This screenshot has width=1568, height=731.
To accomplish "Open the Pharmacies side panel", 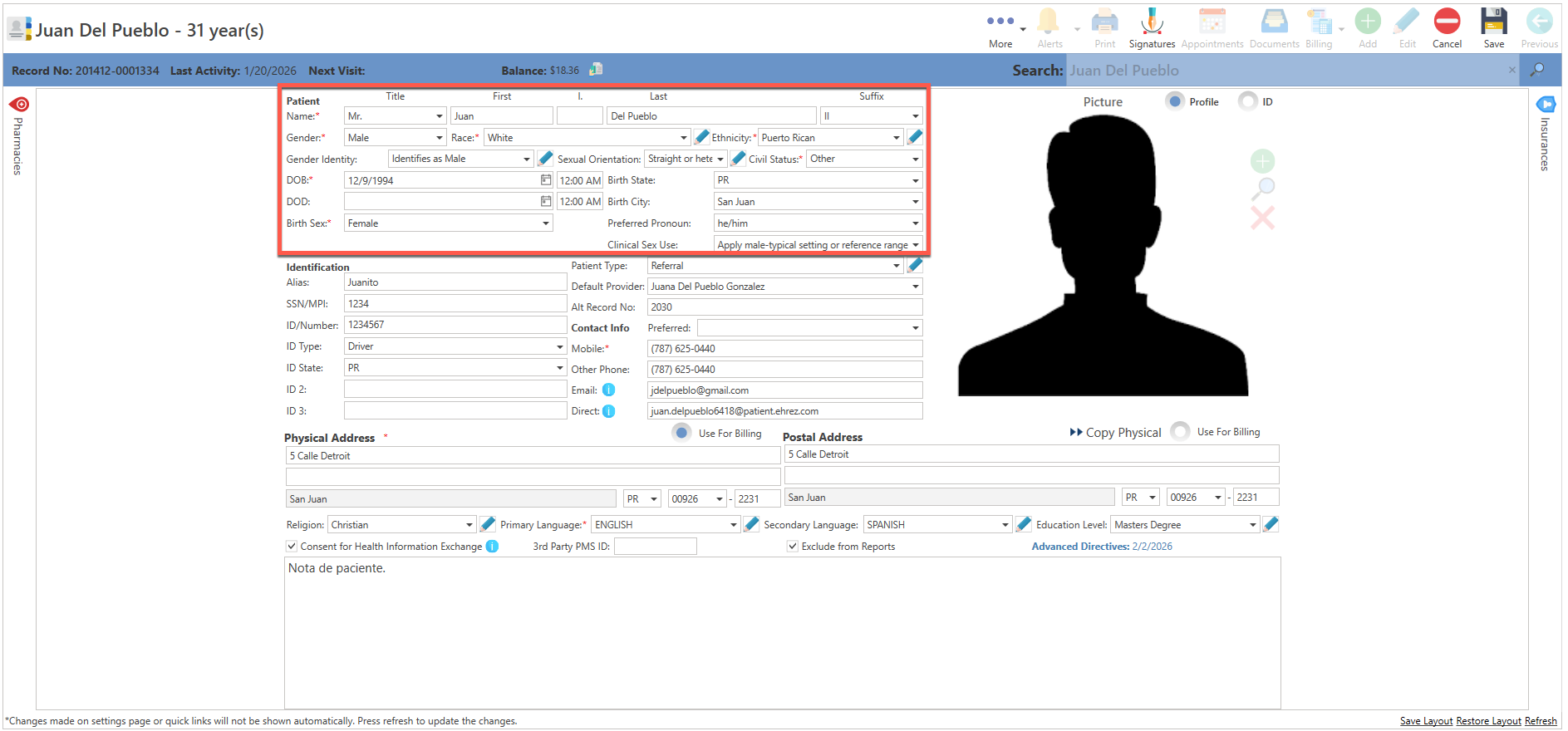I will click(18, 135).
